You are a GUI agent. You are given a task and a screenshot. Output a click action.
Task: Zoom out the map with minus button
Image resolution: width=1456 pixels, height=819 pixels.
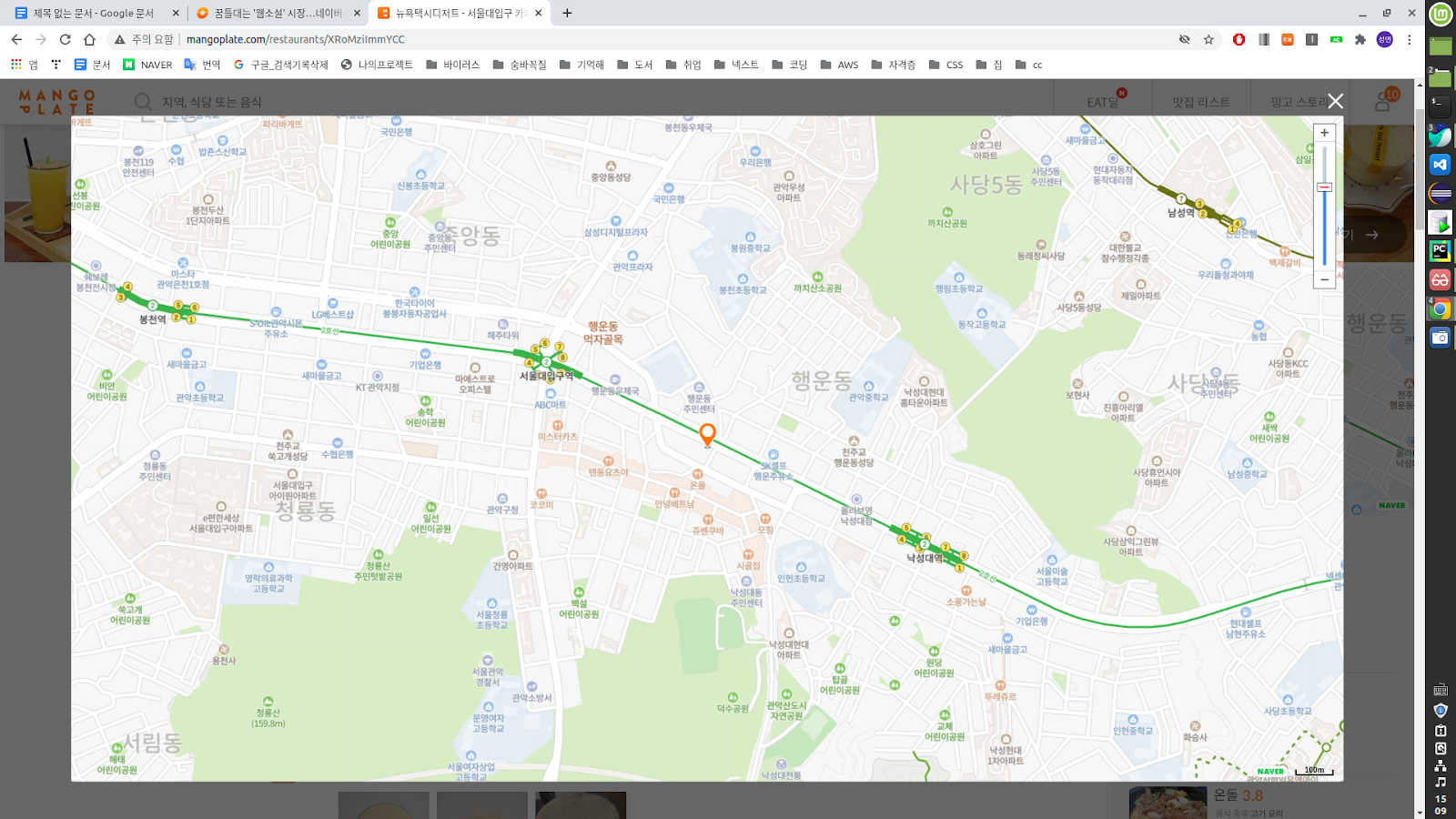click(1324, 279)
